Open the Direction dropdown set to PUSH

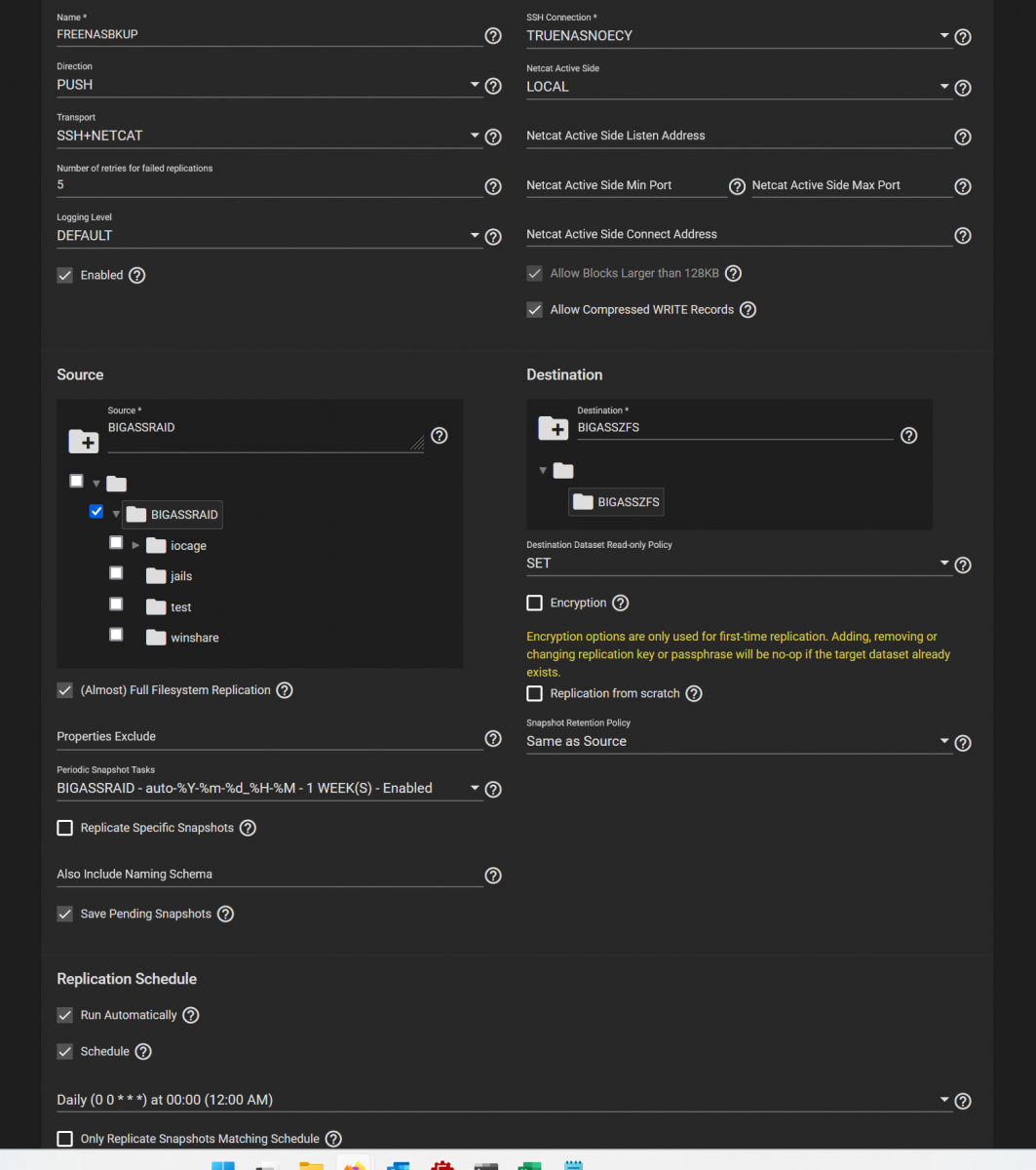tap(269, 86)
